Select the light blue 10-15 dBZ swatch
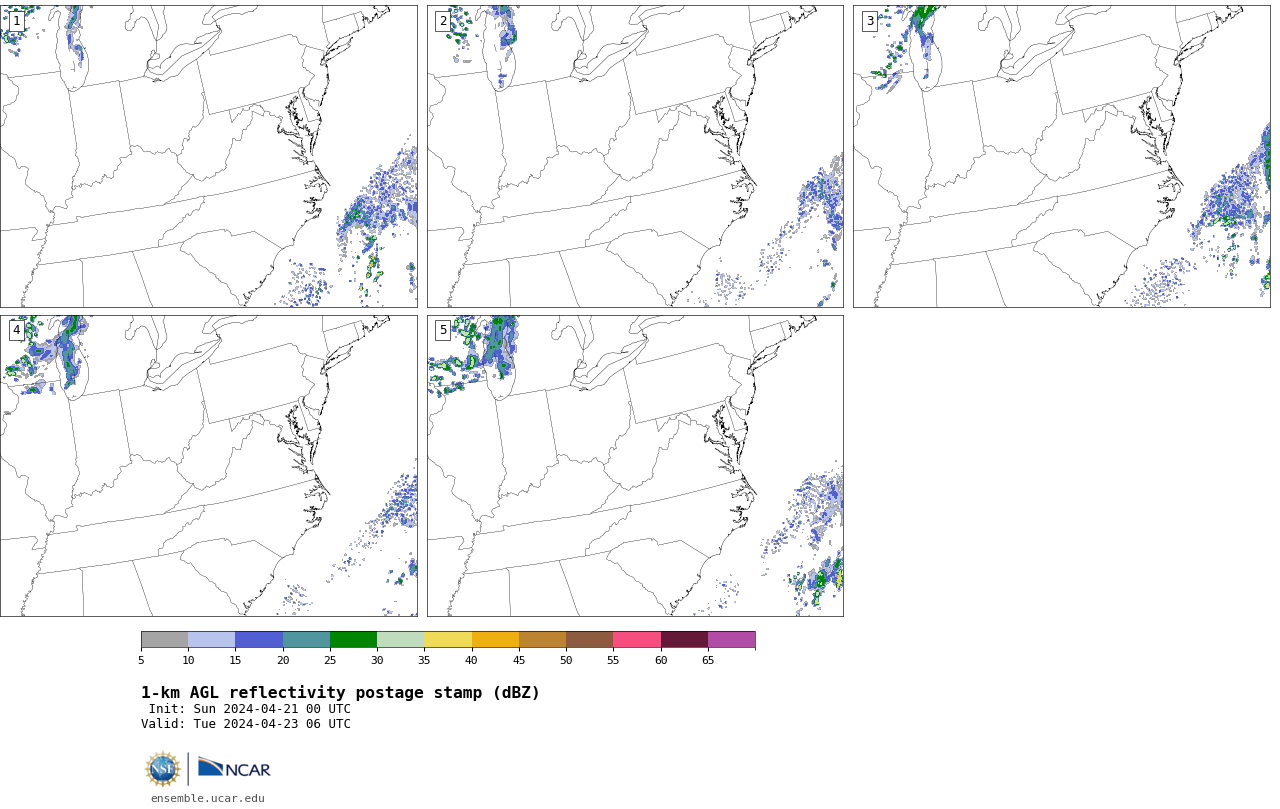1280x809 pixels. [x=212, y=640]
